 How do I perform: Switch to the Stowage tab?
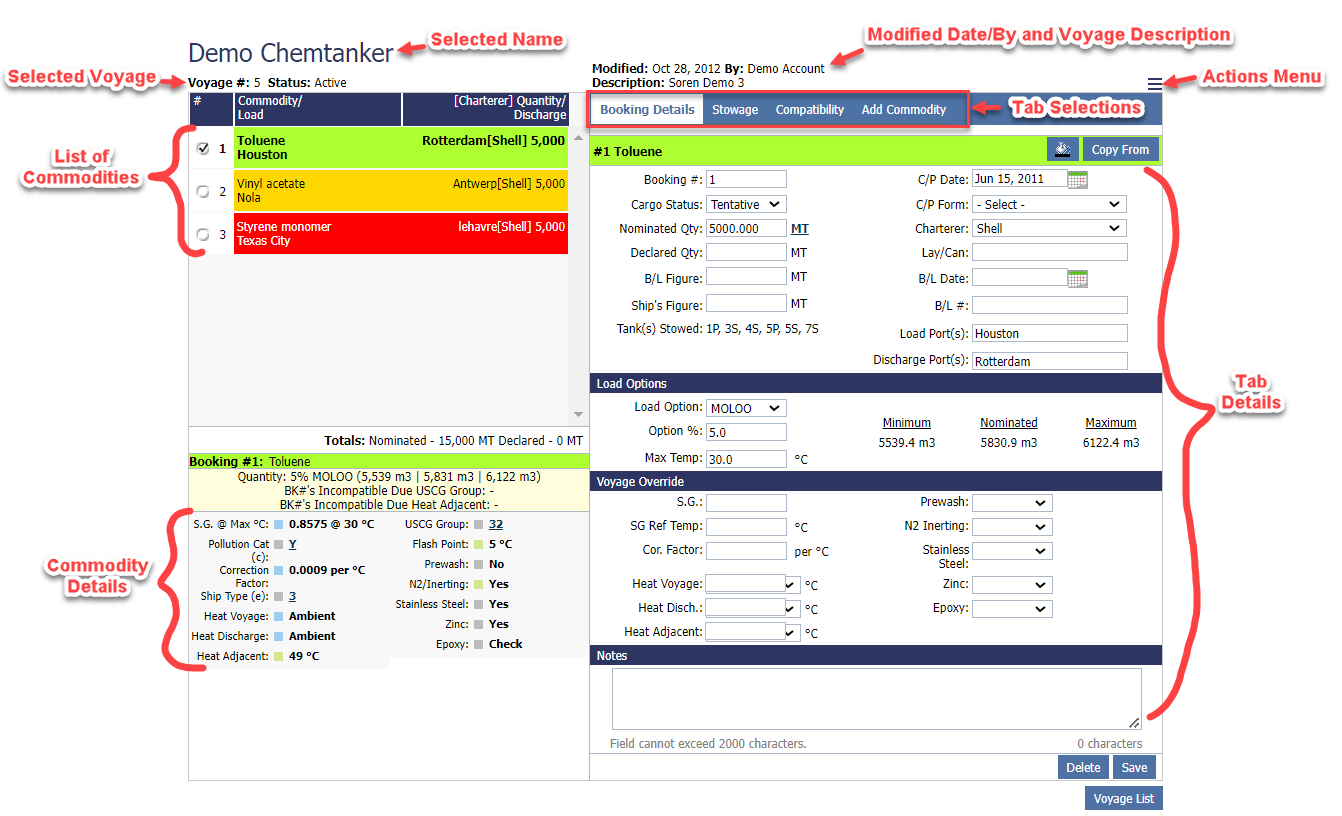point(735,110)
